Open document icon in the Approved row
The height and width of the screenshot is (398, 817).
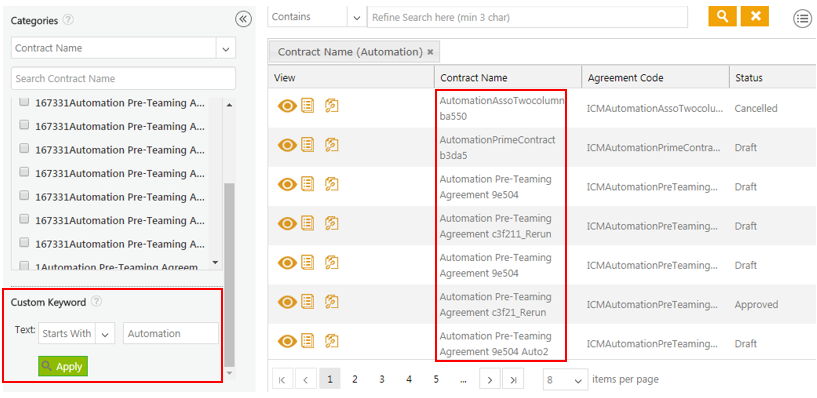308,302
